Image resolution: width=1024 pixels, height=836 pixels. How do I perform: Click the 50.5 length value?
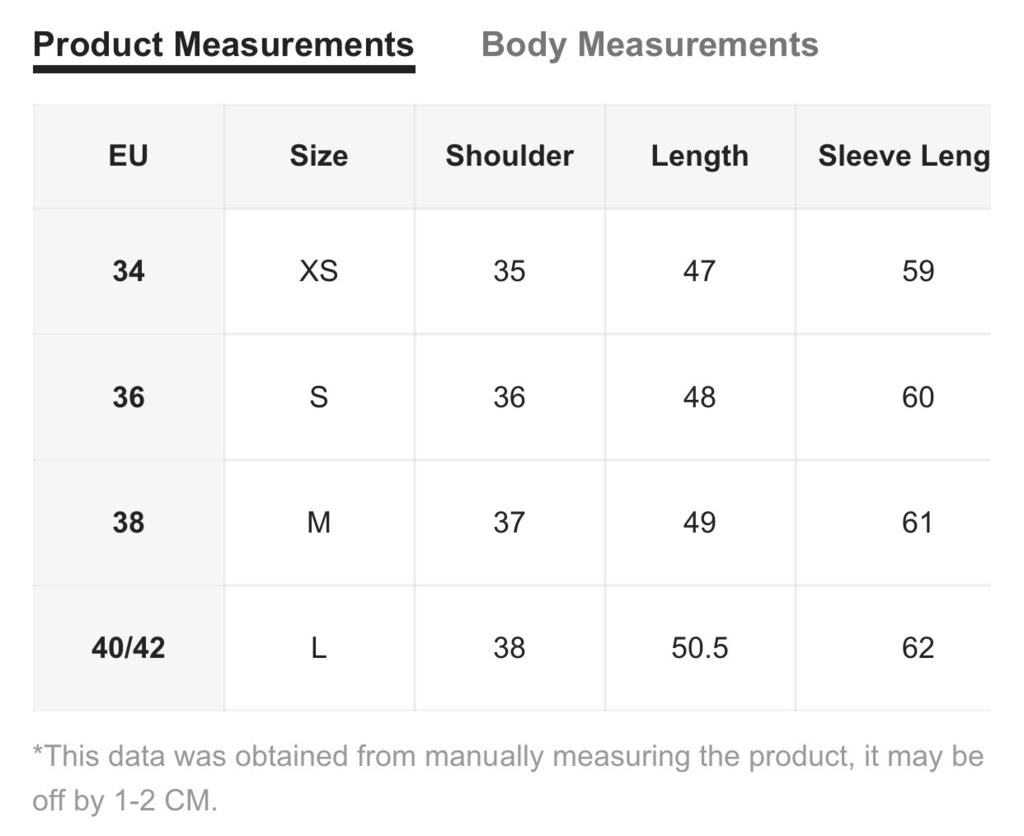point(700,648)
